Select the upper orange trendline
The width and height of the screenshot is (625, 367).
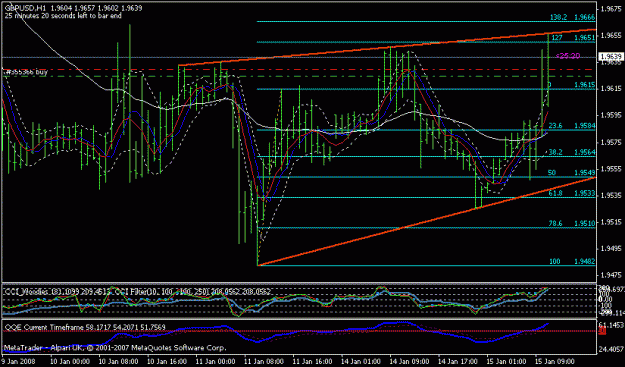point(387,48)
